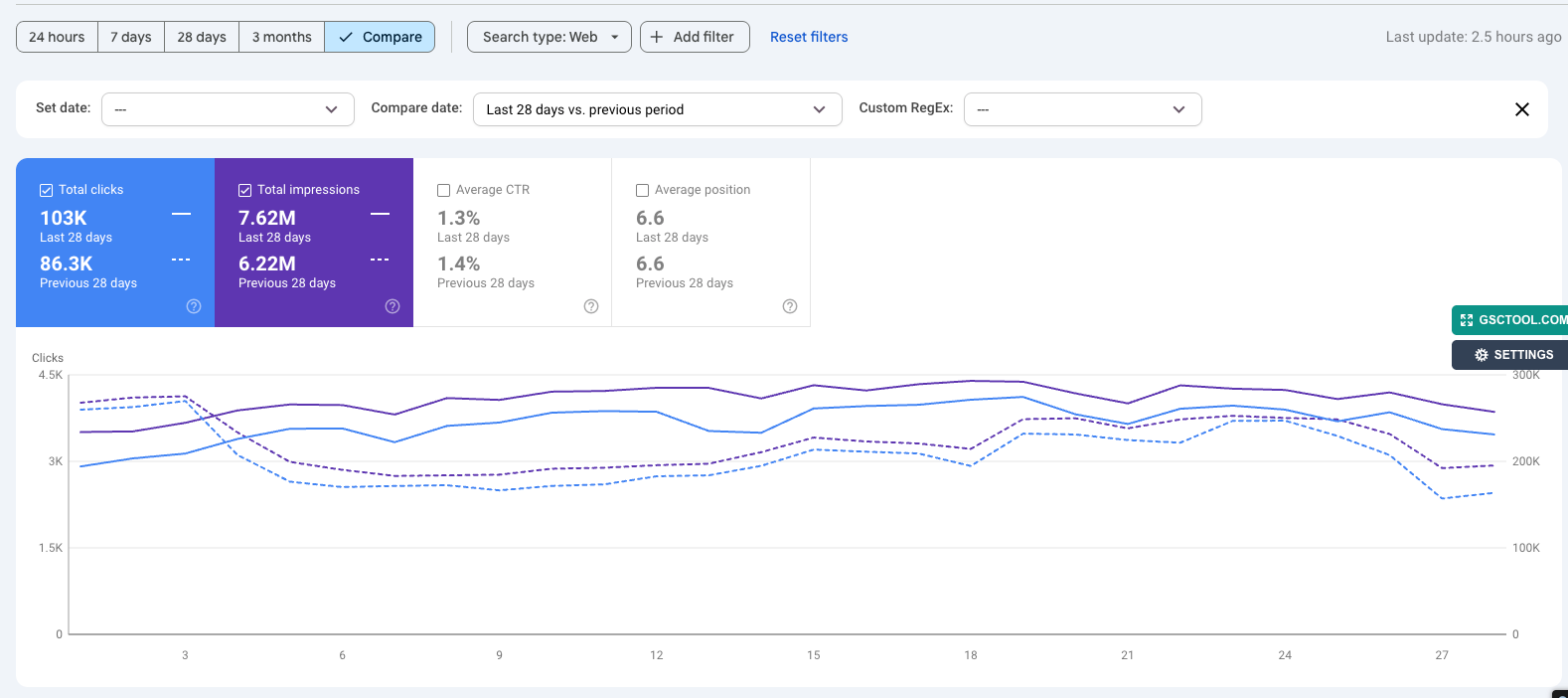Viewport: 1568px width, 698px height.
Task: Open the Custom RegEx dropdown
Action: point(1082,109)
